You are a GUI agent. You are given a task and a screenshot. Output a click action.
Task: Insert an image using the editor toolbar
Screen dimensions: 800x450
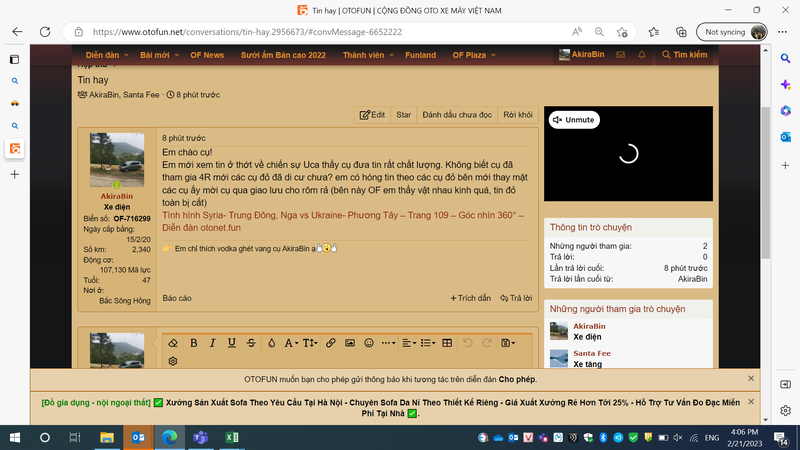pos(351,343)
